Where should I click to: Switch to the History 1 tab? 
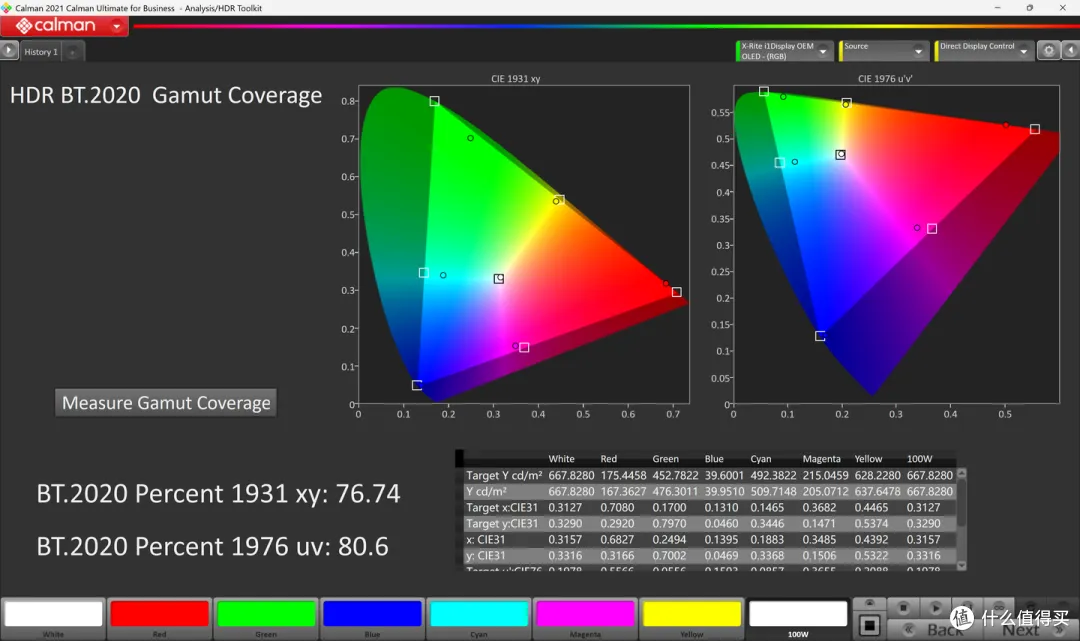(41, 52)
